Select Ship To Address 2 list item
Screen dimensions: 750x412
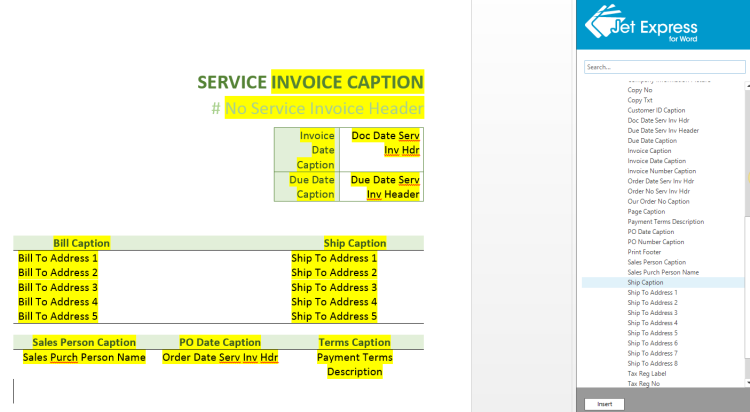[652, 302]
